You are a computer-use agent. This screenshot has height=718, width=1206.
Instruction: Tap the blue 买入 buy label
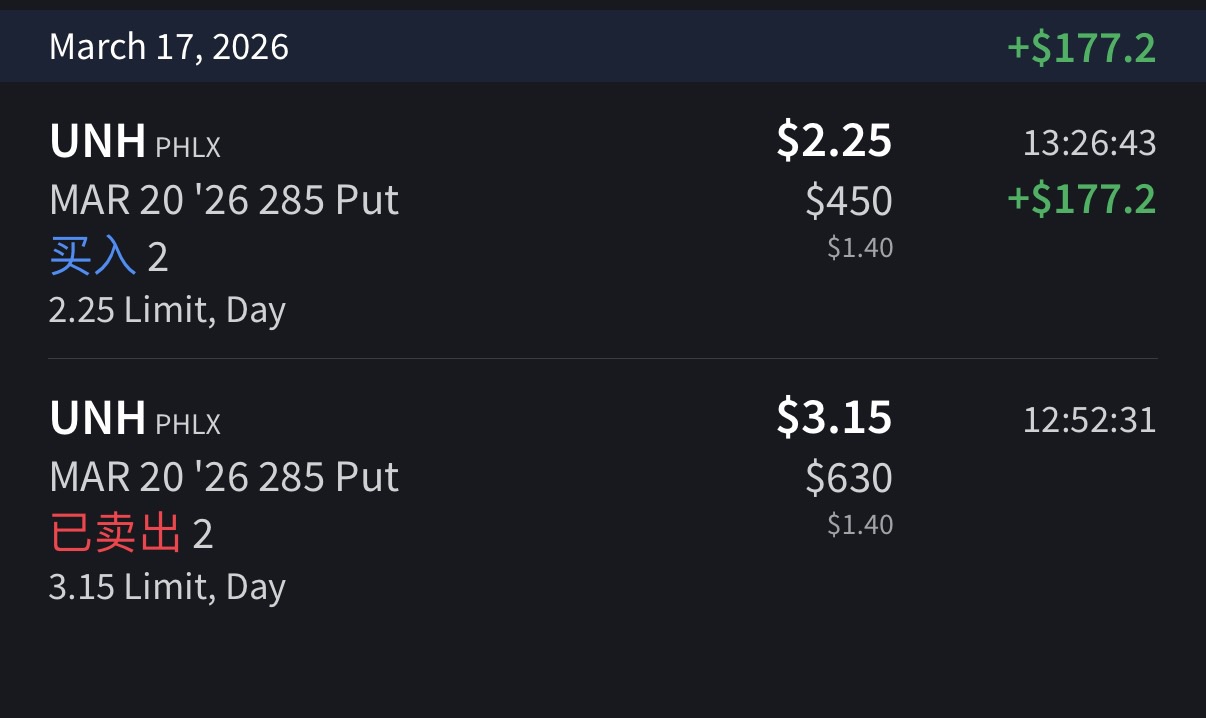click(x=92, y=257)
